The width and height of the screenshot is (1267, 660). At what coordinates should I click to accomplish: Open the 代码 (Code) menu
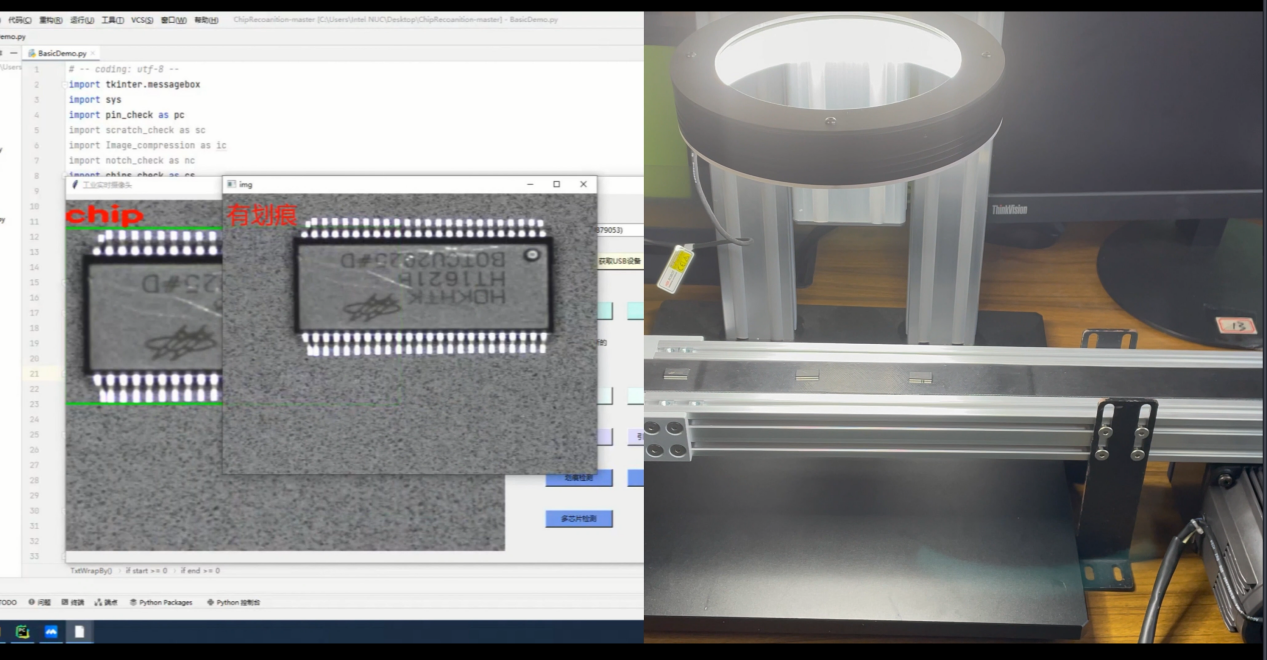(x=19, y=19)
